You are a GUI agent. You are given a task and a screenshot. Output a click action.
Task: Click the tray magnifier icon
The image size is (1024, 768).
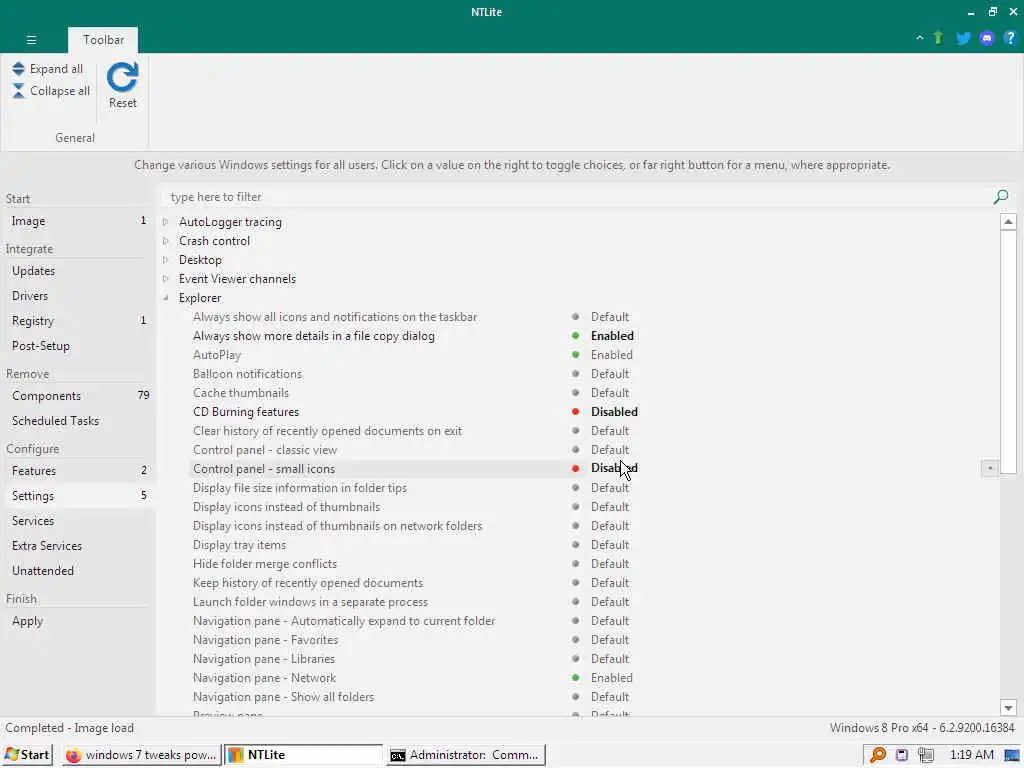coord(878,755)
